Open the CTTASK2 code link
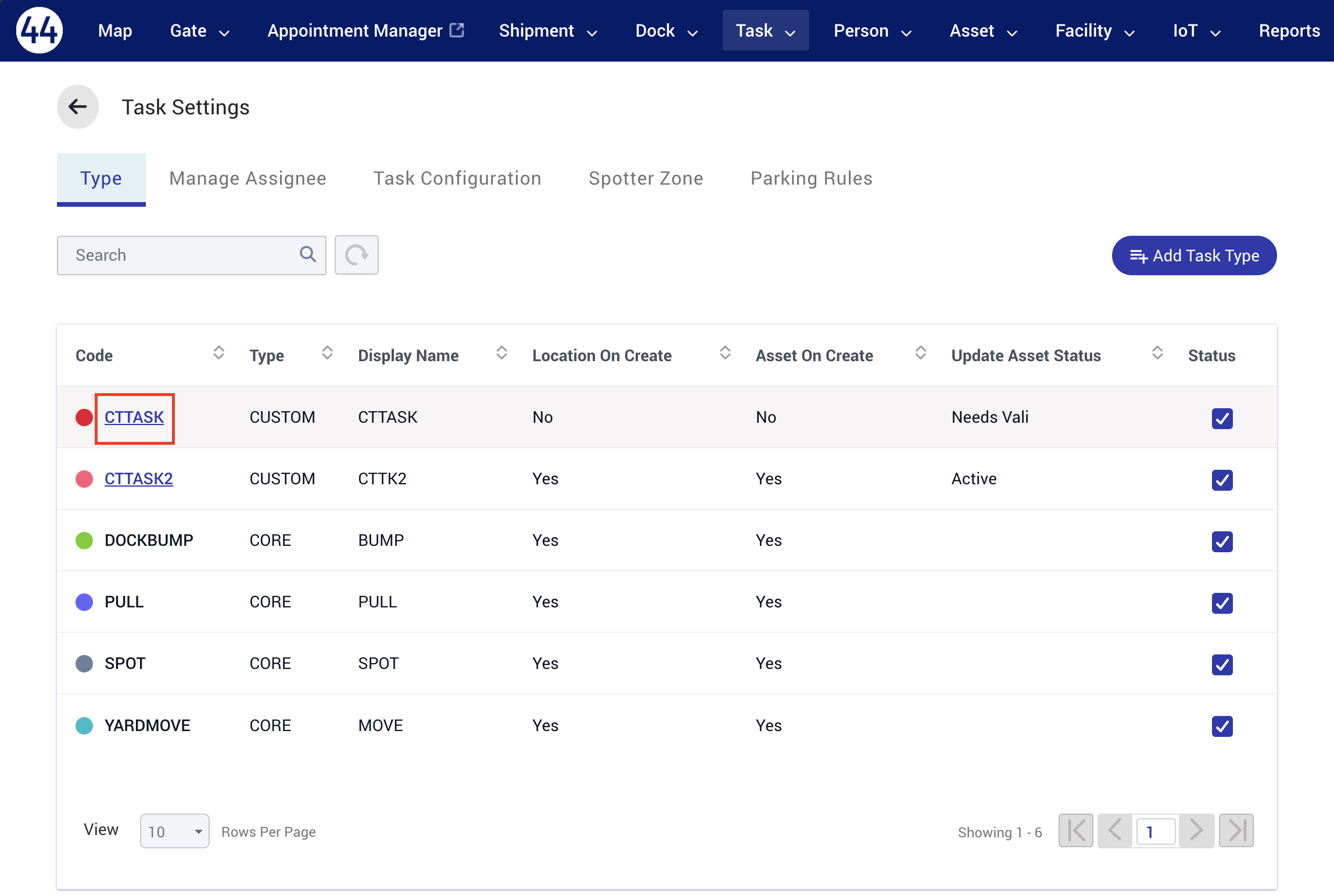 pos(139,479)
